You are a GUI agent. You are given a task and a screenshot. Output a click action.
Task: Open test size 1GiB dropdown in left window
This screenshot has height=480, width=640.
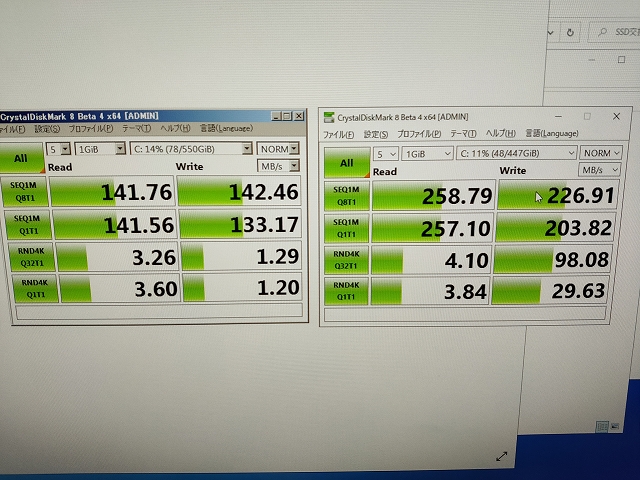click(x=100, y=149)
